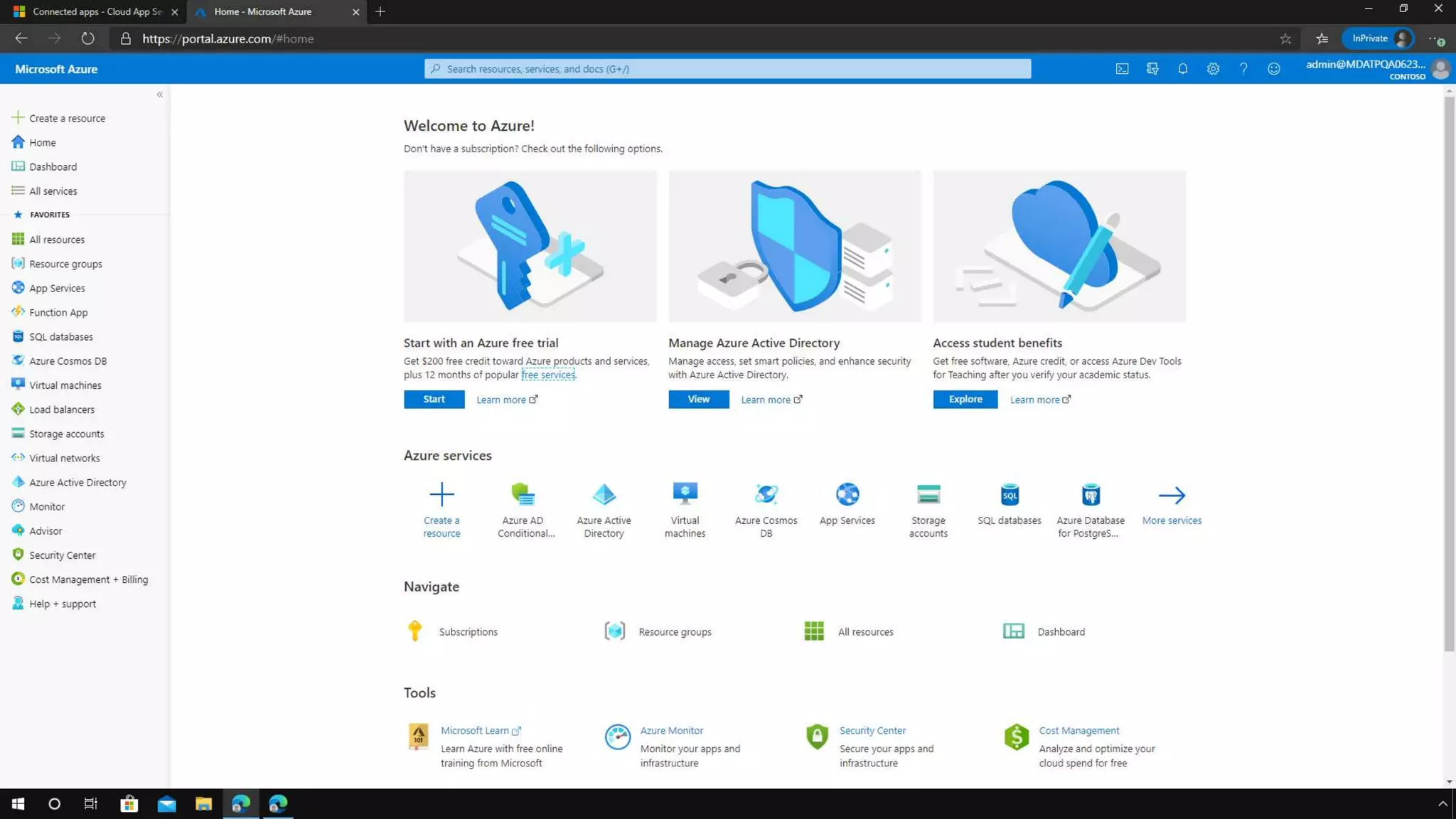Click the Help question mark icon
1456x819 pixels.
[1243, 69]
